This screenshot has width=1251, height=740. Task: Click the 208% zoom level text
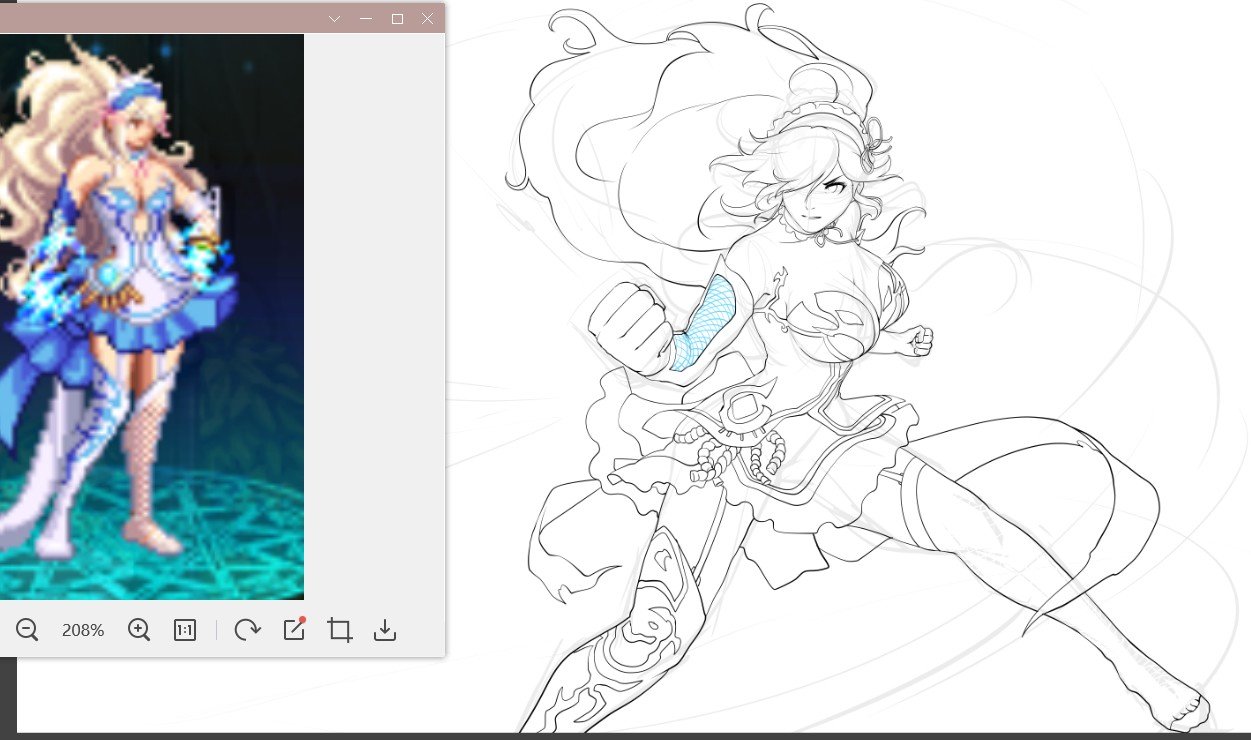tap(83, 631)
